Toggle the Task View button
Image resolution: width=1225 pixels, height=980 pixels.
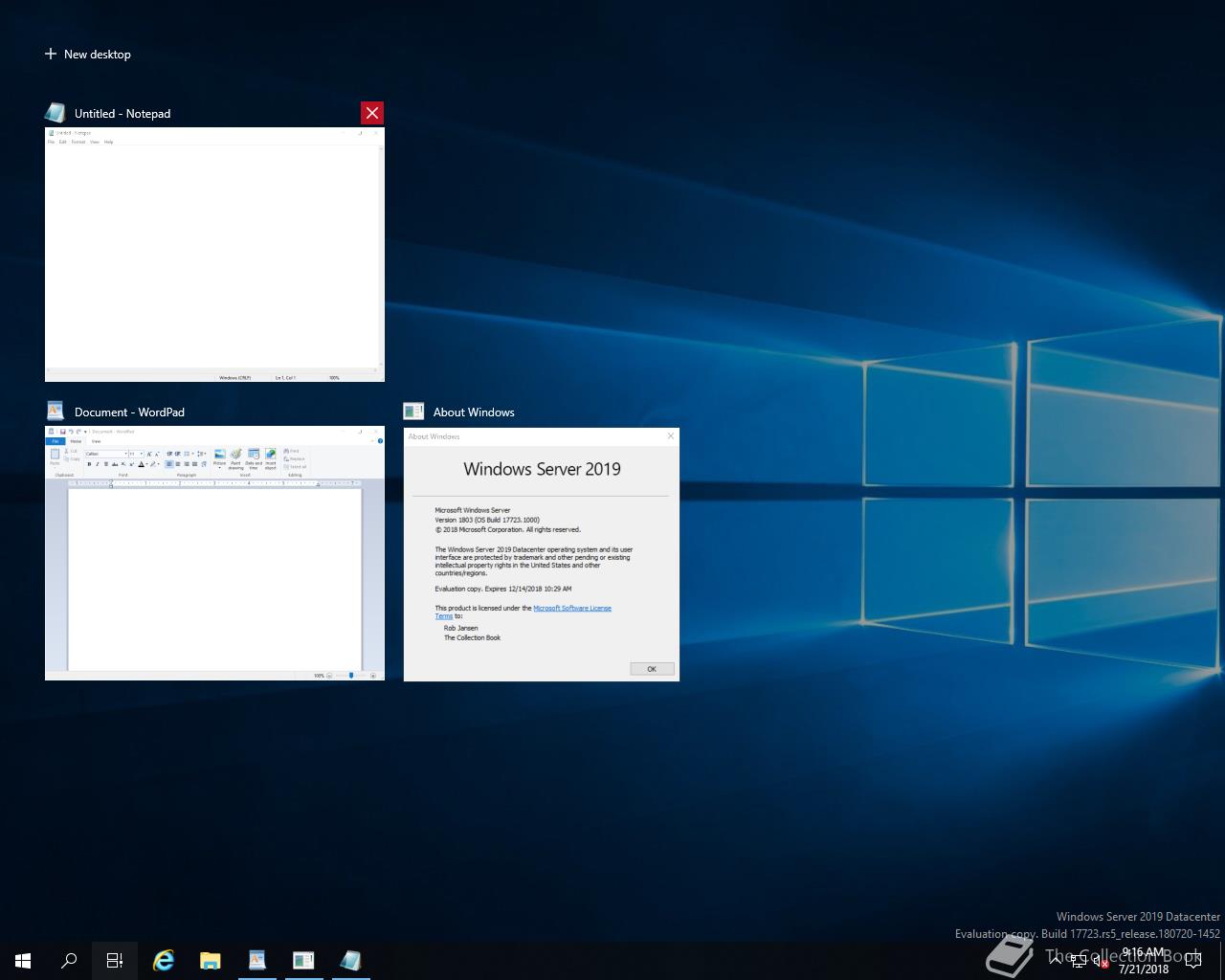click(x=115, y=961)
